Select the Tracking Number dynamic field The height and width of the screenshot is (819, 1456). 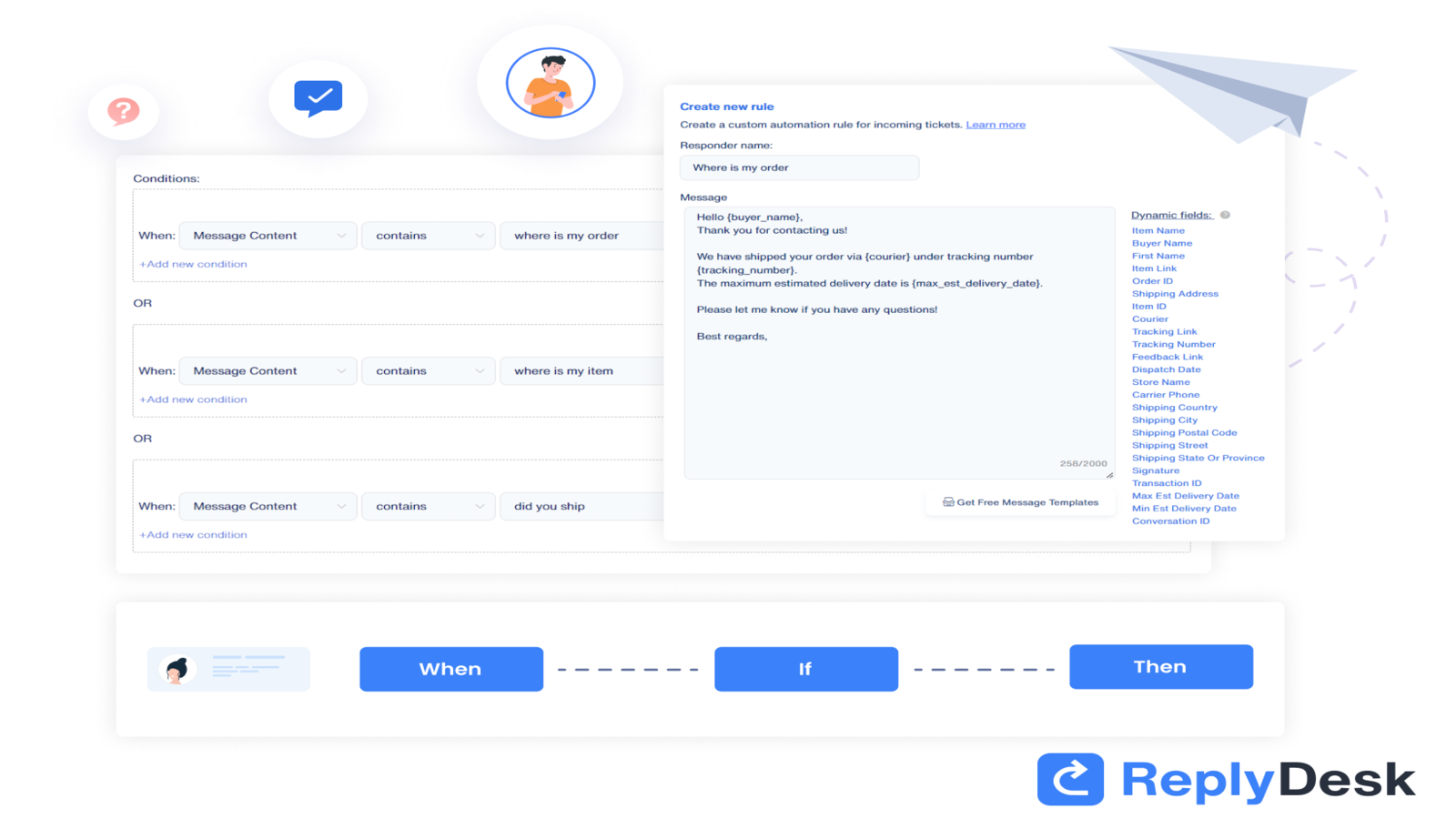1173,344
